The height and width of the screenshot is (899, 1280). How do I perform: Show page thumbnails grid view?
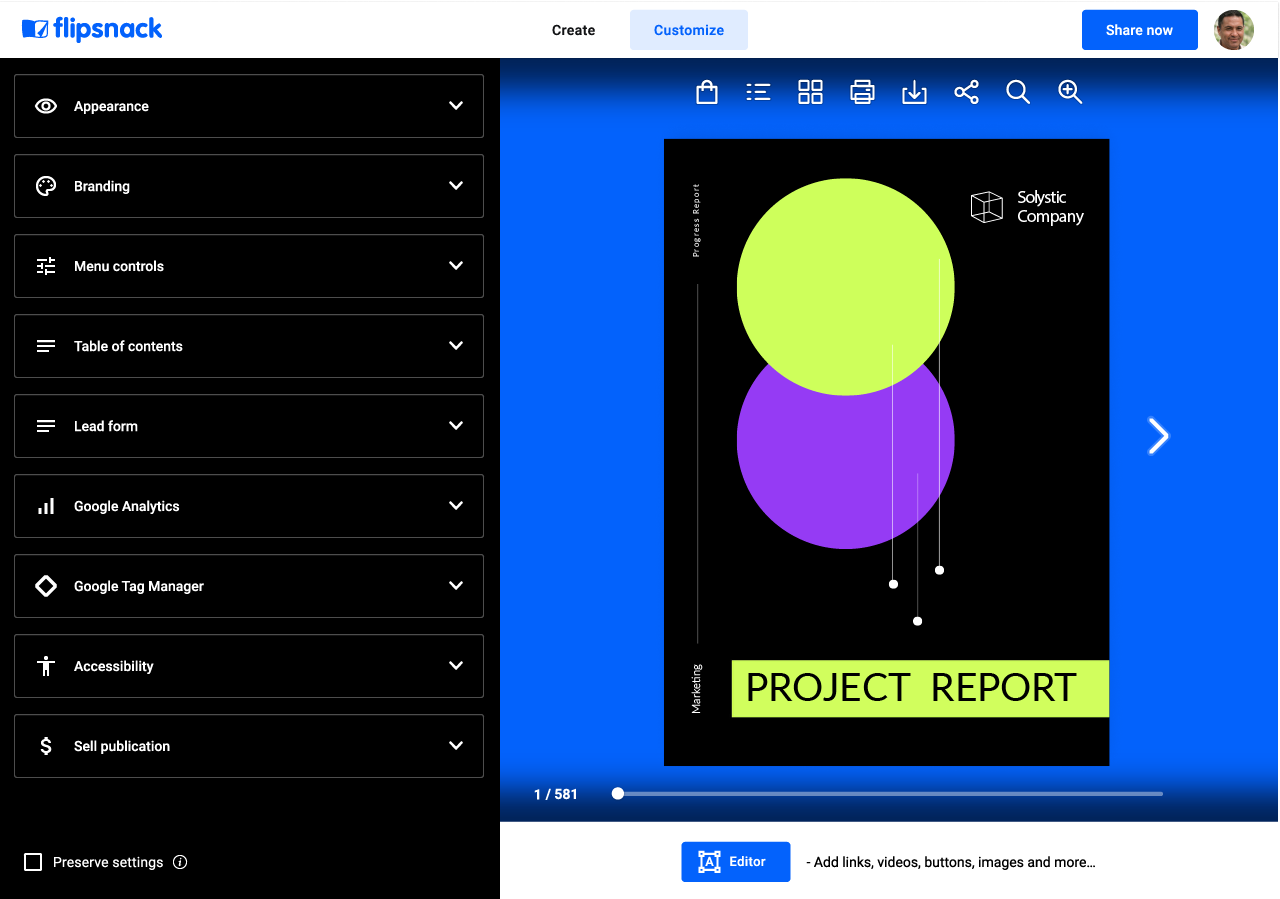pos(810,93)
